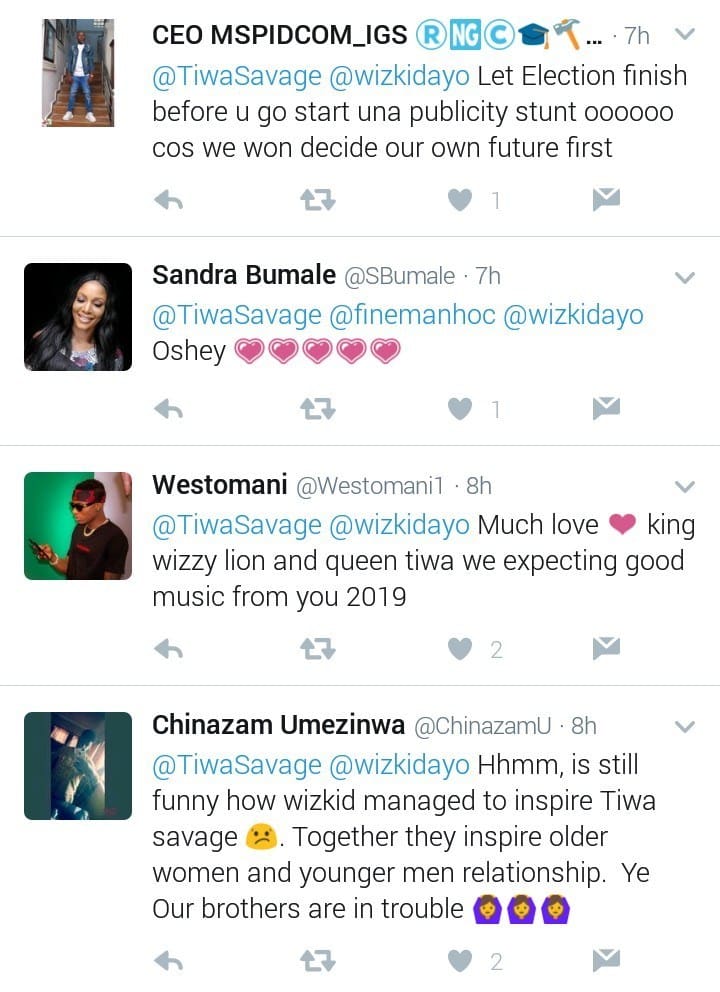Retweet Sandra Bumale's Oshey tweet
The width and height of the screenshot is (720, 992).
click(x=318, y=409)
